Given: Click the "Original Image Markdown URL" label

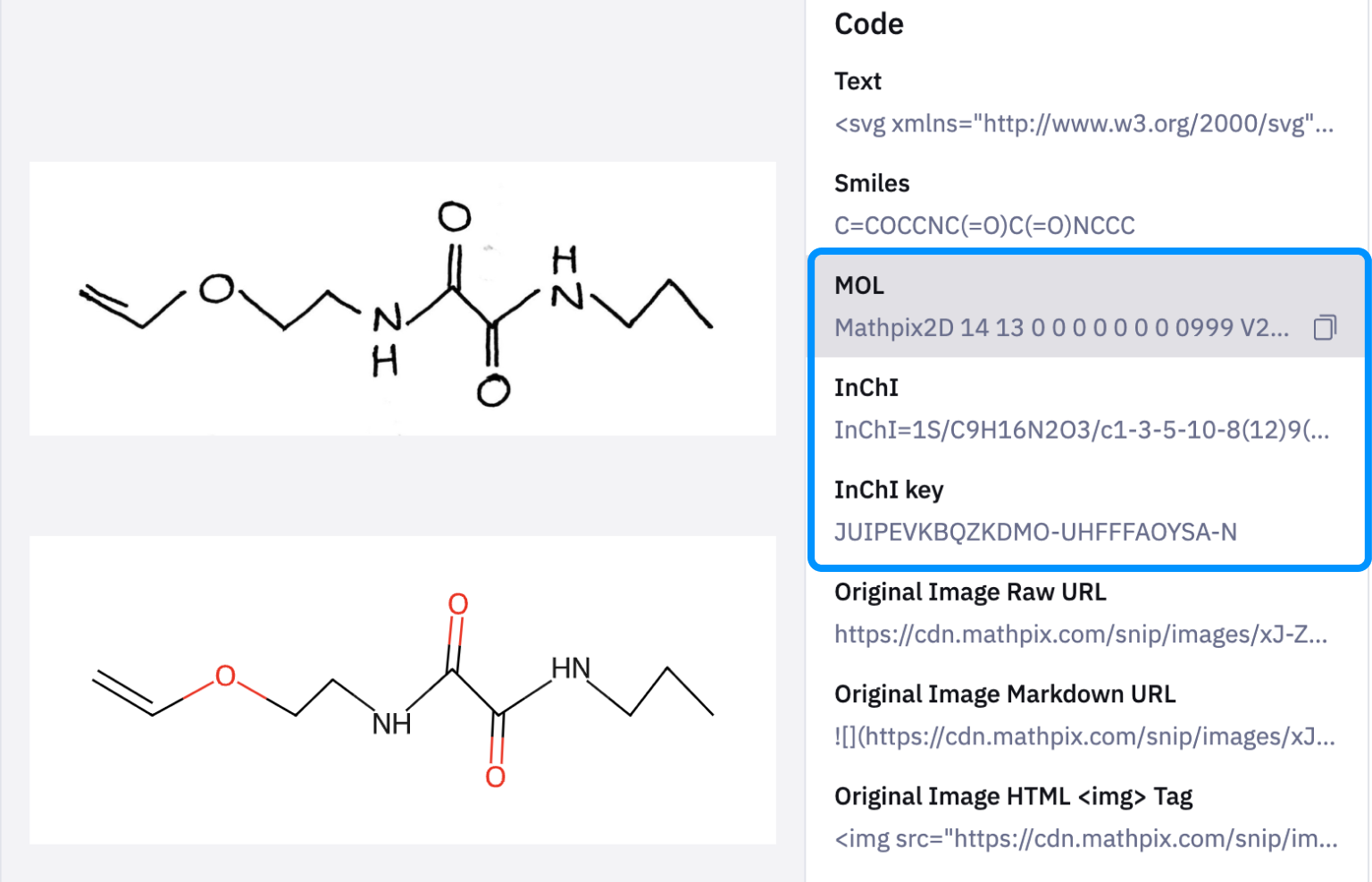Looking at the screenshot, I should click(x=1005, y=694).
